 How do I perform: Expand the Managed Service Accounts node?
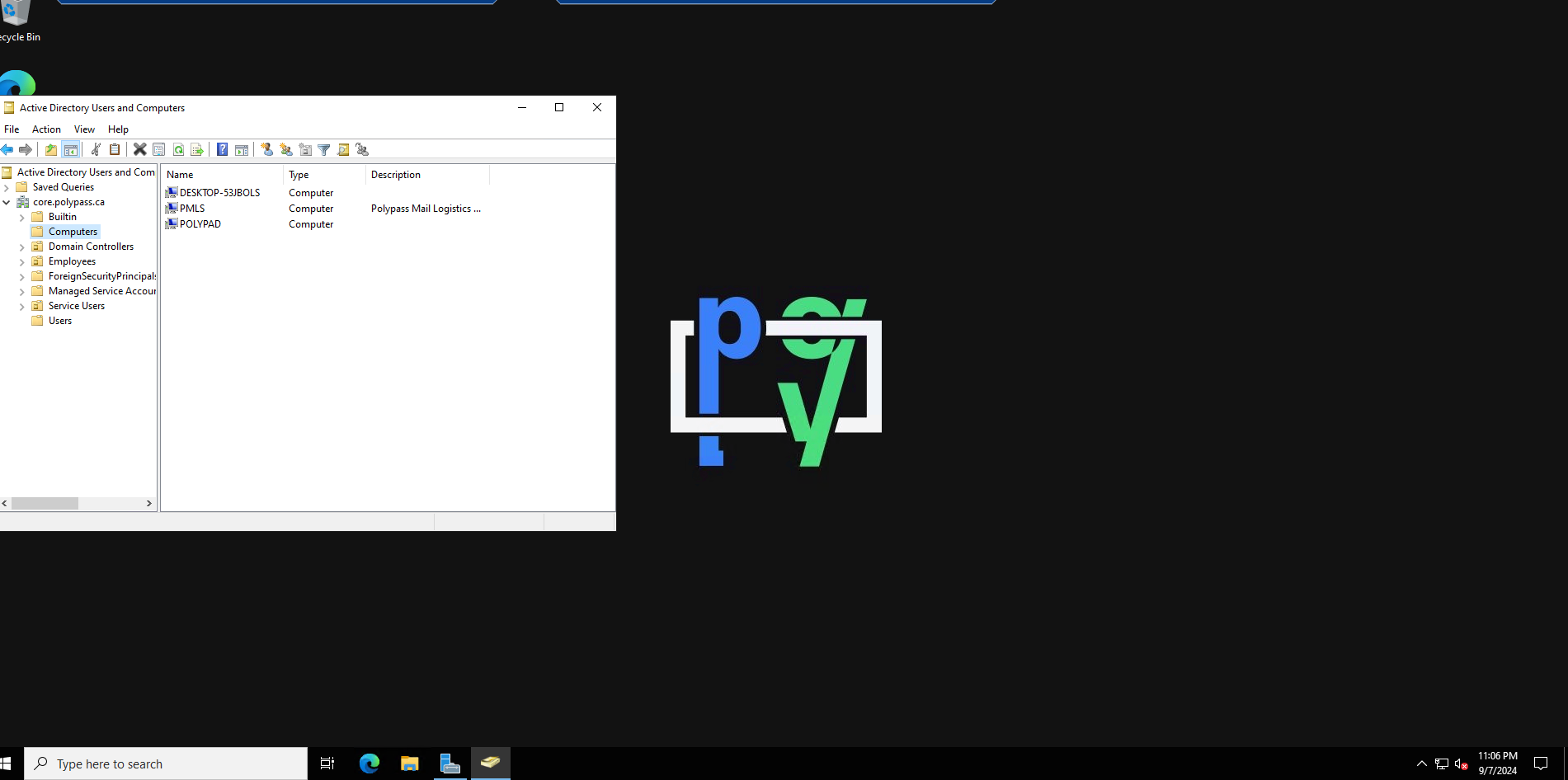[22, 291]
